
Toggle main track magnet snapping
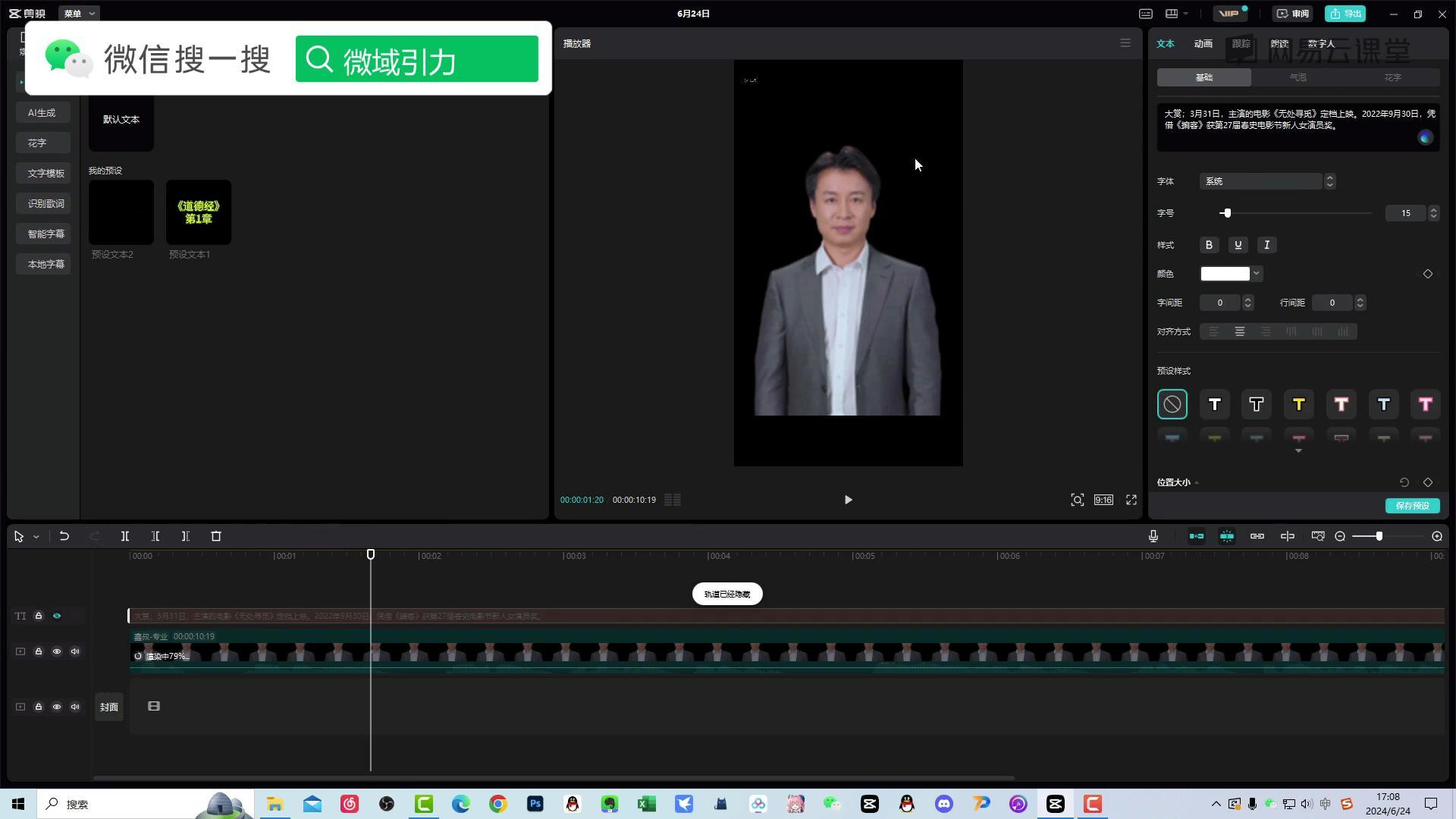pyautogui.click(x=1197, y=536)
